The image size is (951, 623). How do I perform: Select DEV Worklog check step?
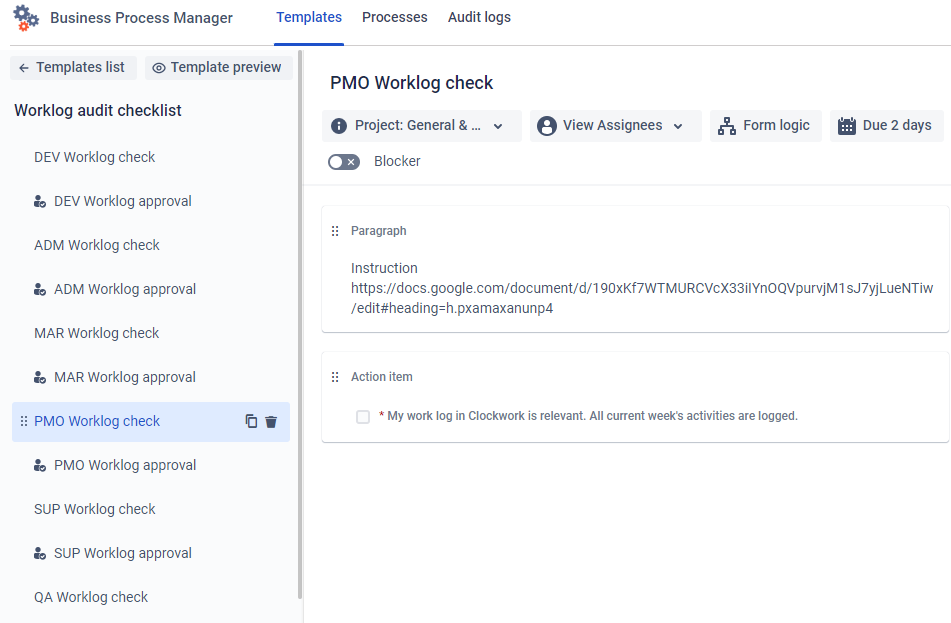(x=95, y=157)
